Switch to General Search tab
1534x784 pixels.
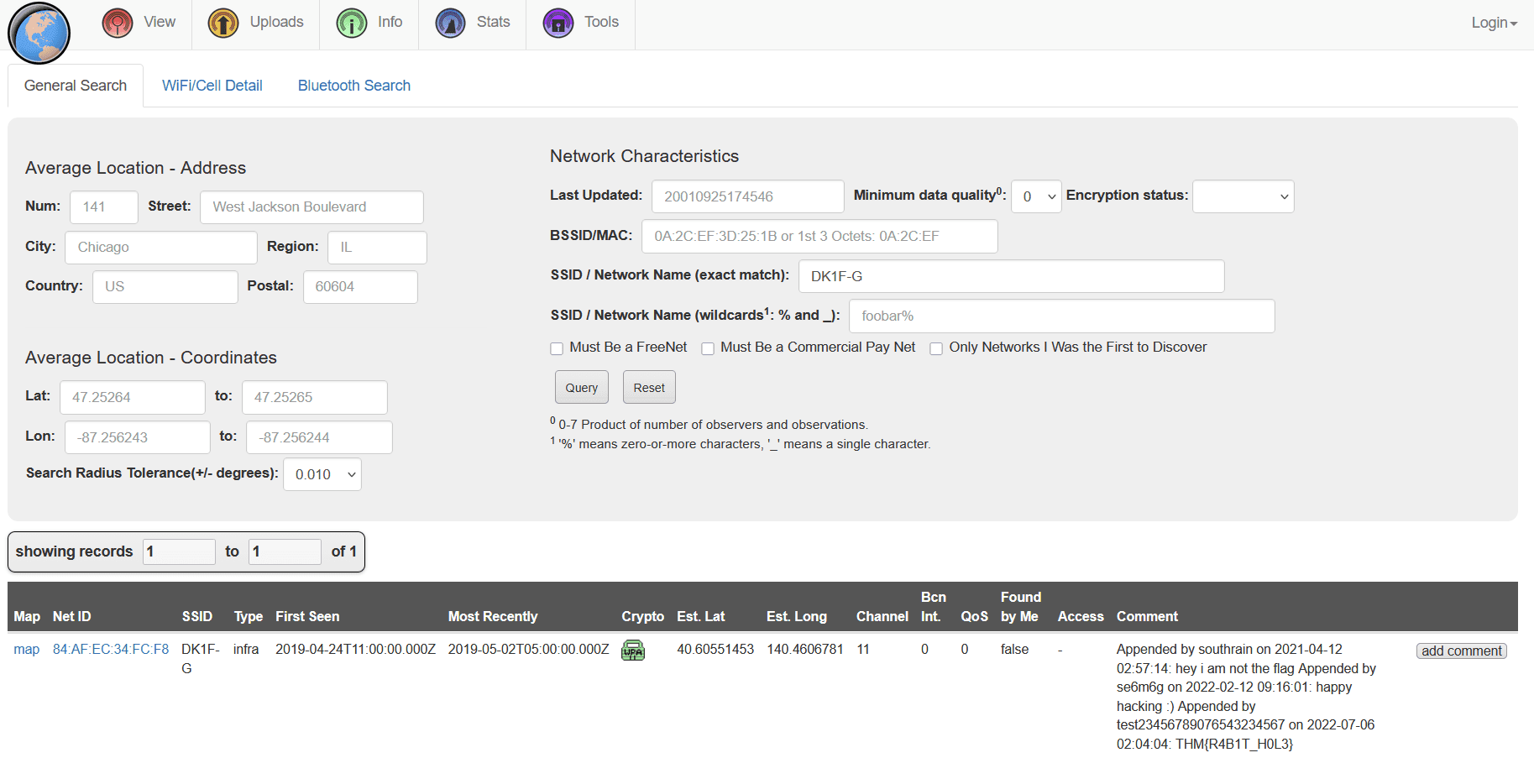(76, 86)
